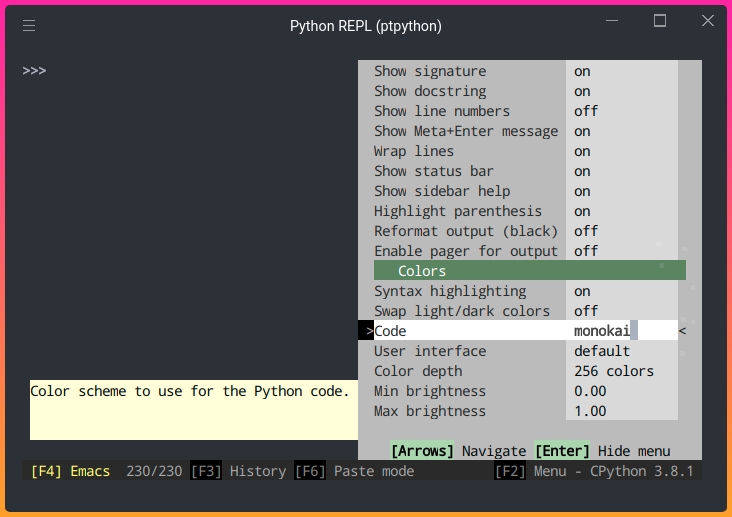
Task: Adjust the Min brightness value
Action: (590, 391)
